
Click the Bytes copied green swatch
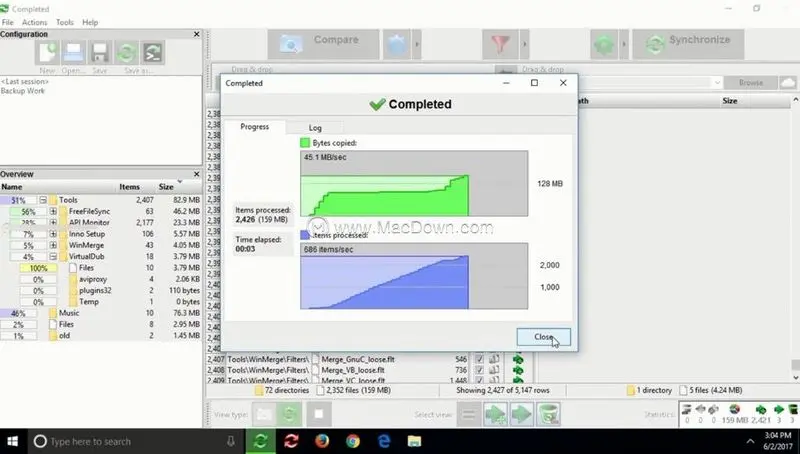pyautogui.click(x=305, y=143)
